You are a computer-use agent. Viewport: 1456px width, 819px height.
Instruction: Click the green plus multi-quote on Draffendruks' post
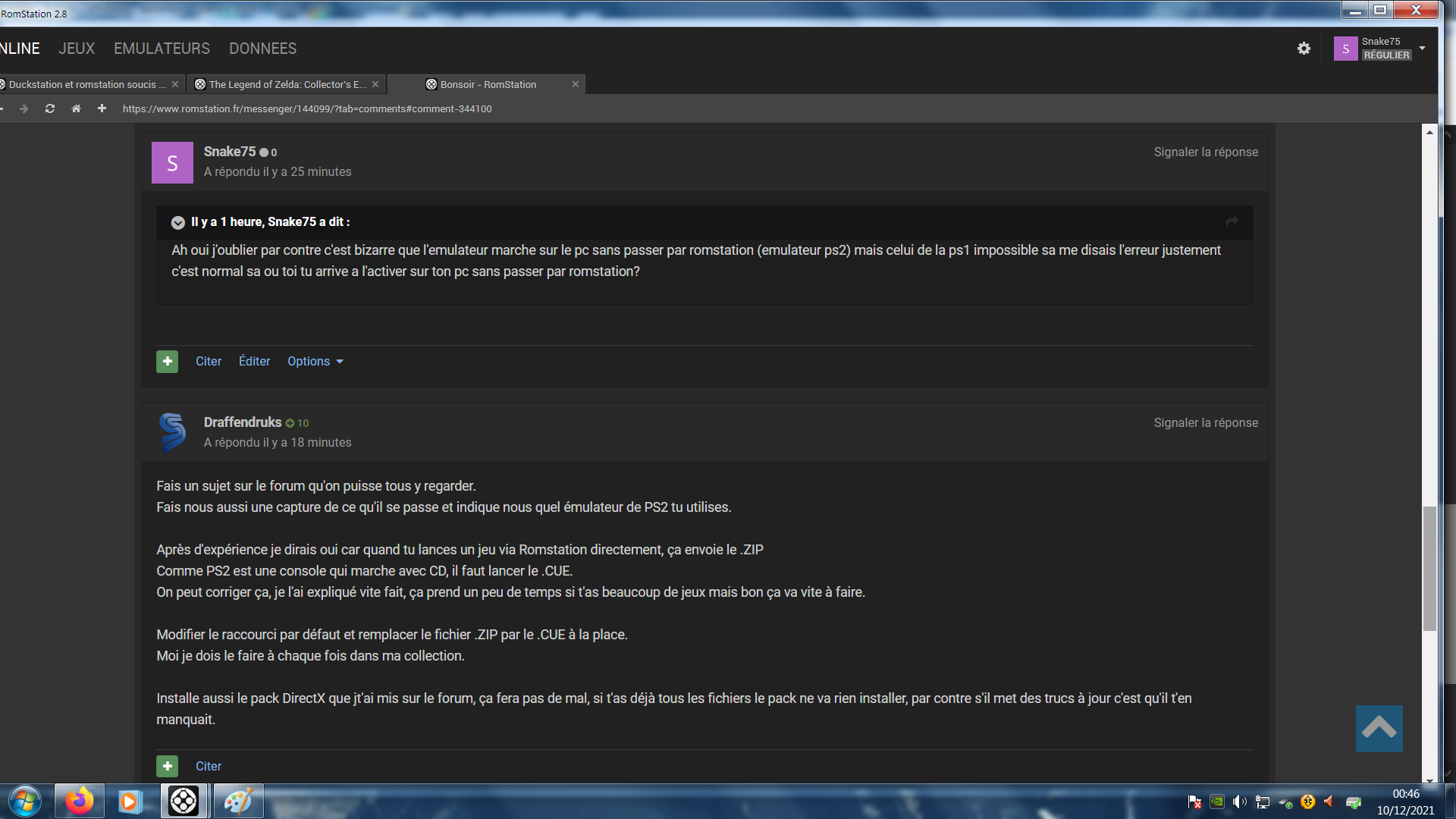167,766
